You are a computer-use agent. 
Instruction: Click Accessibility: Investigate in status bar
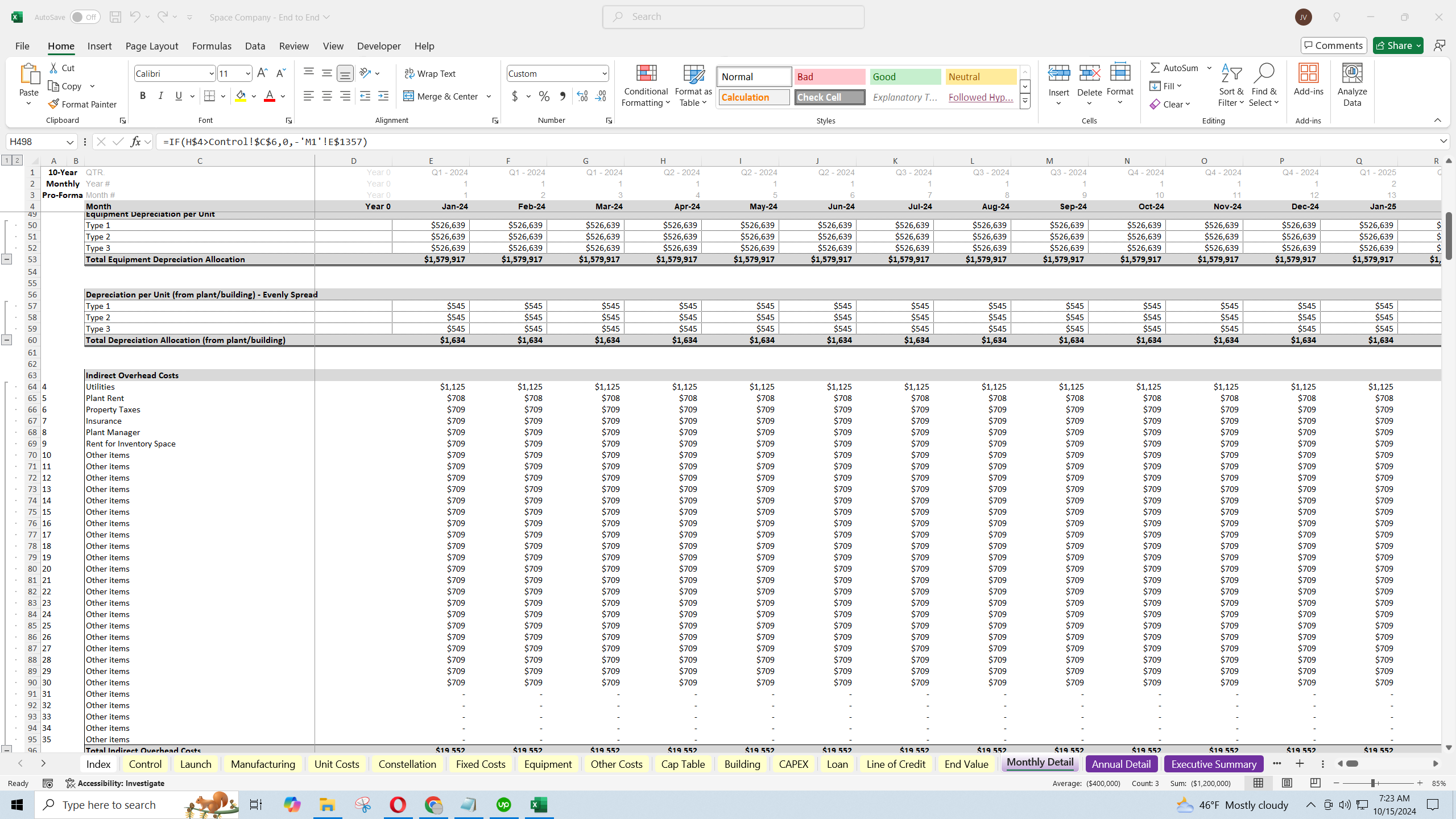pos(115,783)
